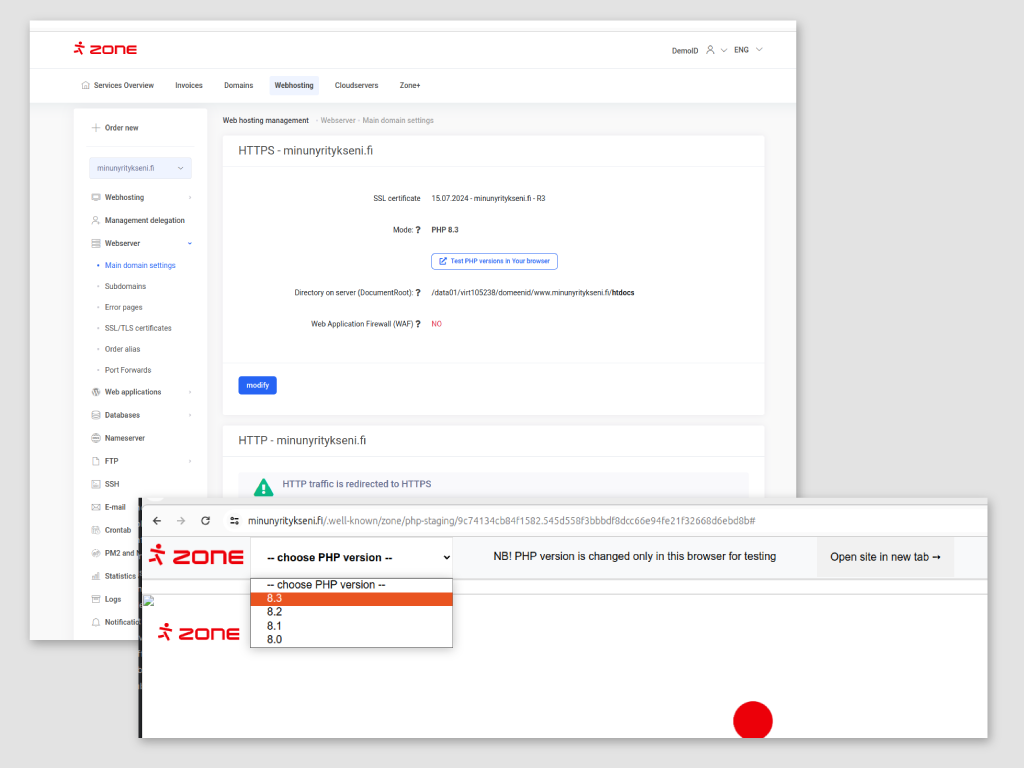1024x768 pixels.
Task: Switch to the Cloudservers tab
Action: point(356,86)
